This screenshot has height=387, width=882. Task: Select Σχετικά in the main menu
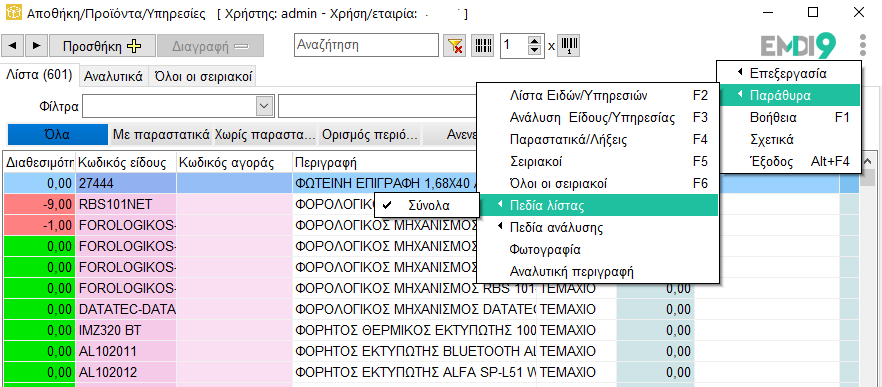pyautogui.click(x=789, y=140)
